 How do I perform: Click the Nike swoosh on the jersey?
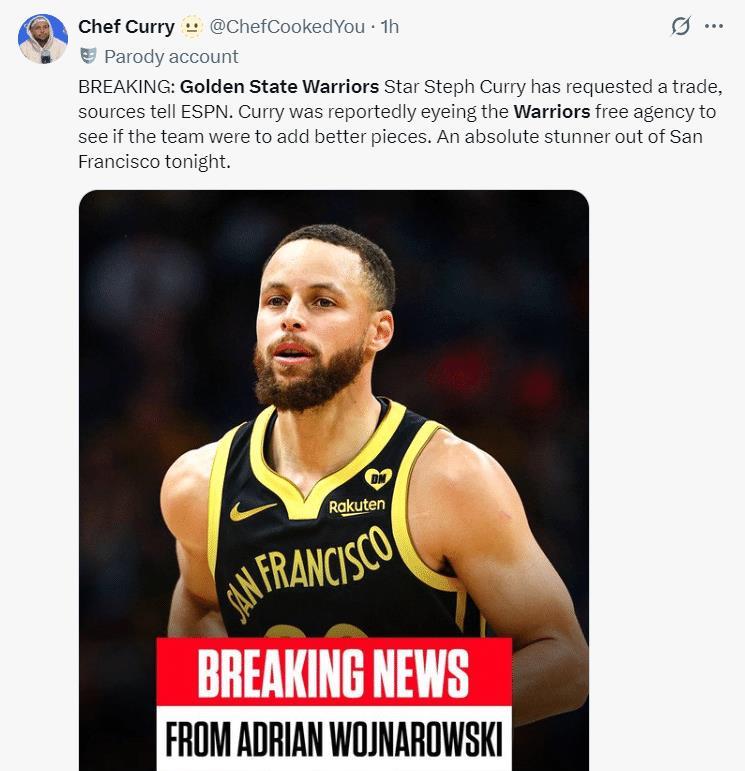click(252, 511)
